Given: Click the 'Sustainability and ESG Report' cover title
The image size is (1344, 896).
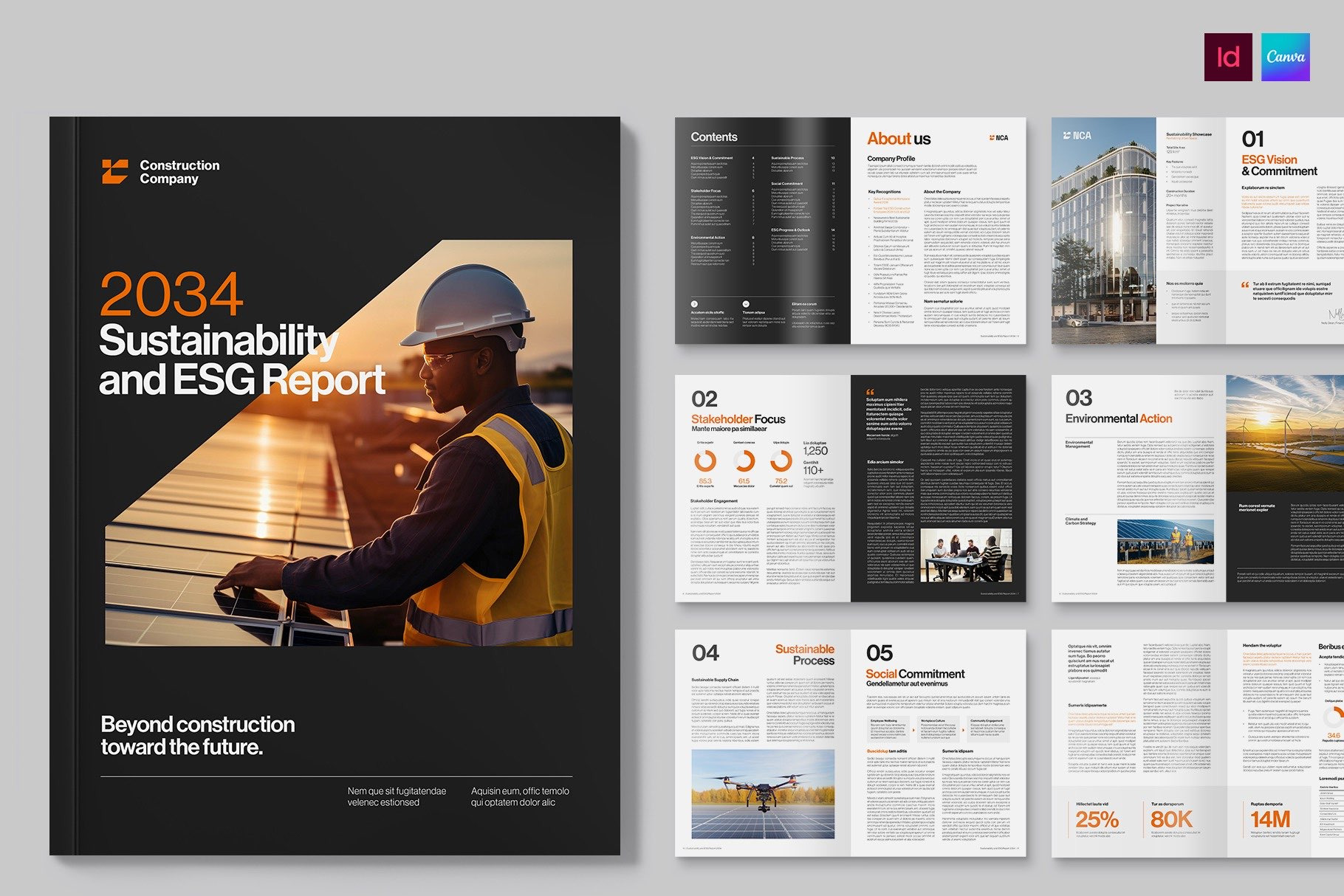Looking at the screenshot, I should (x=241, y=360).
